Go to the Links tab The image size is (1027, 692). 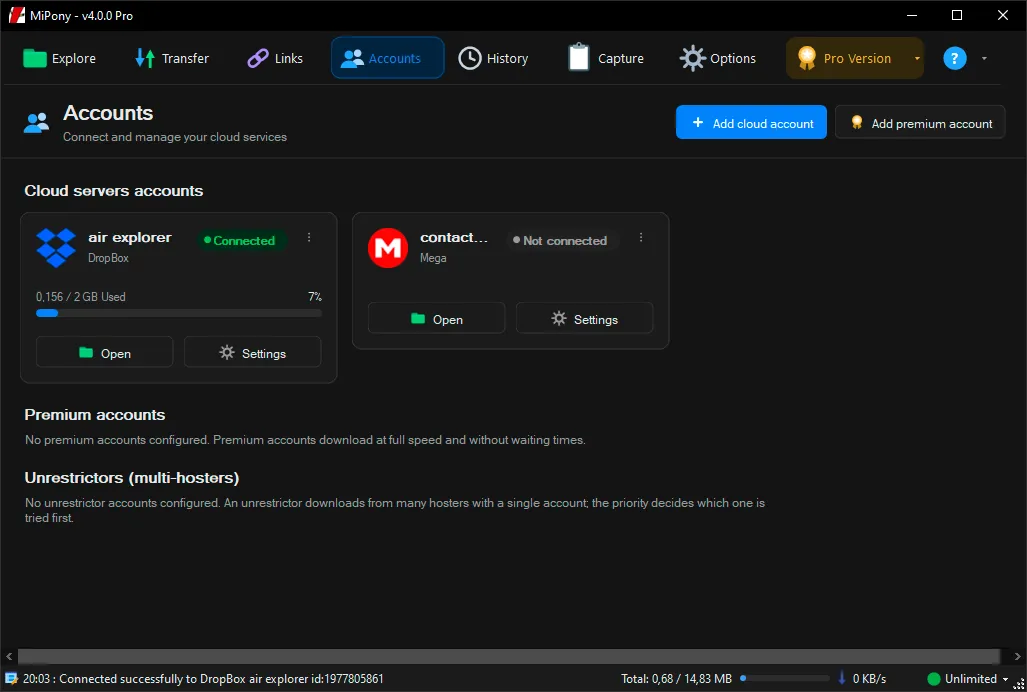pos(275,58)
